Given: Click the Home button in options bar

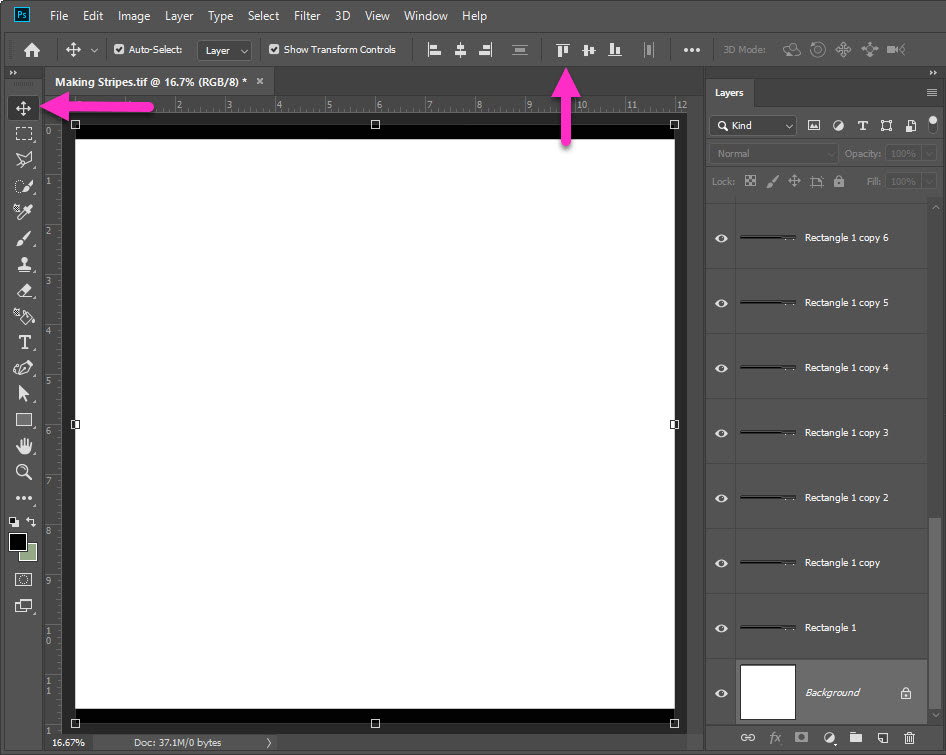Looking at the screenshot, I should [x=32, y=50].
